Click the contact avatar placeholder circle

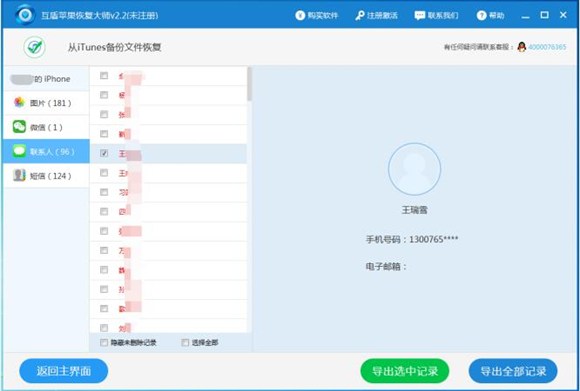click(x=414, y=169)
